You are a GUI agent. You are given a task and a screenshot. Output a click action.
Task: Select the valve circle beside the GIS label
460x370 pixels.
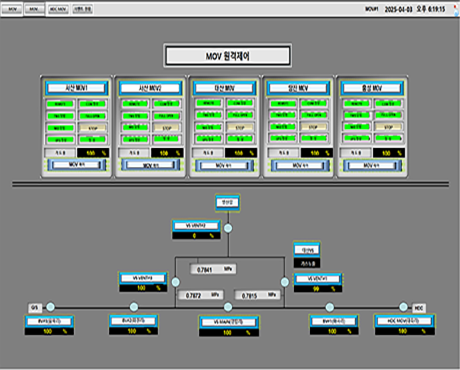(50, 307)
